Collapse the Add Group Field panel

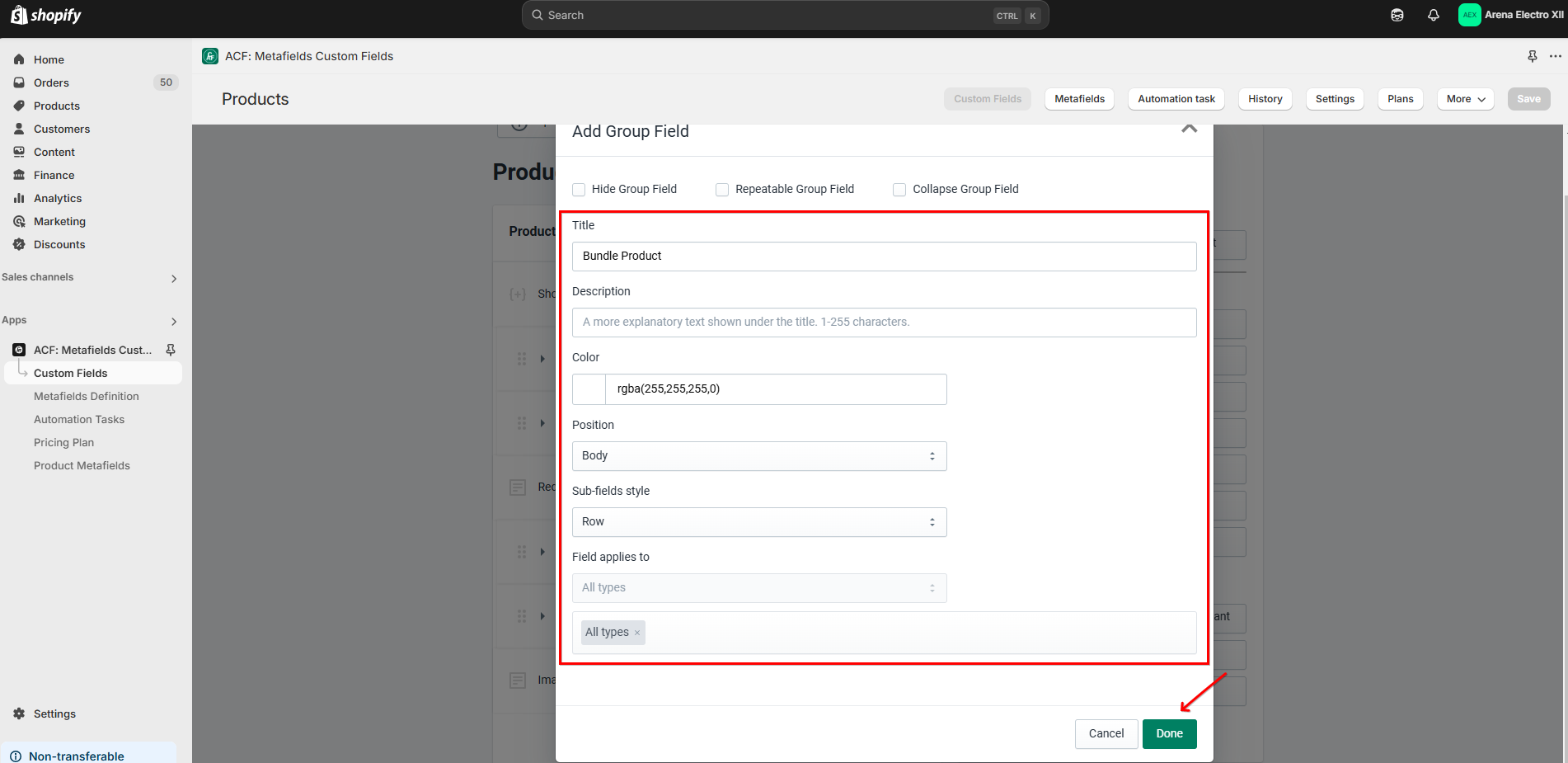tap(1189, 129)
